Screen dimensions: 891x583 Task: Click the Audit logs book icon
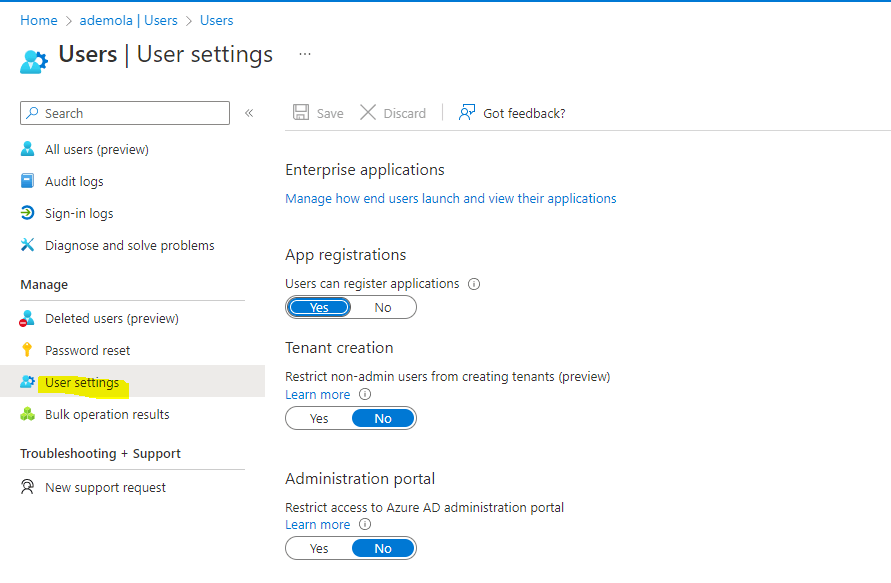point(27,181)
